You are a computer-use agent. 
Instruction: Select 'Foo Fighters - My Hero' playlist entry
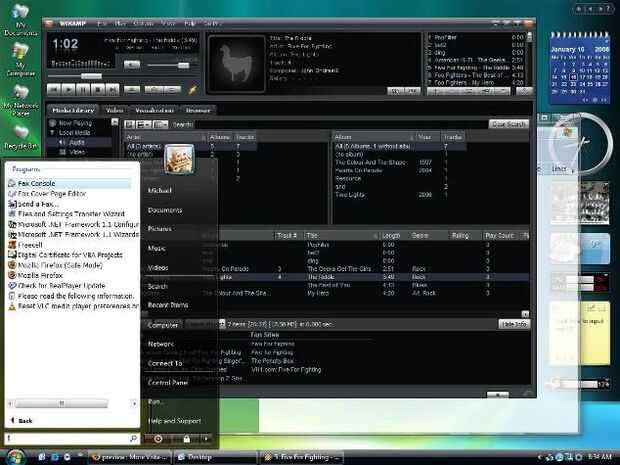(x=476, y=83)
